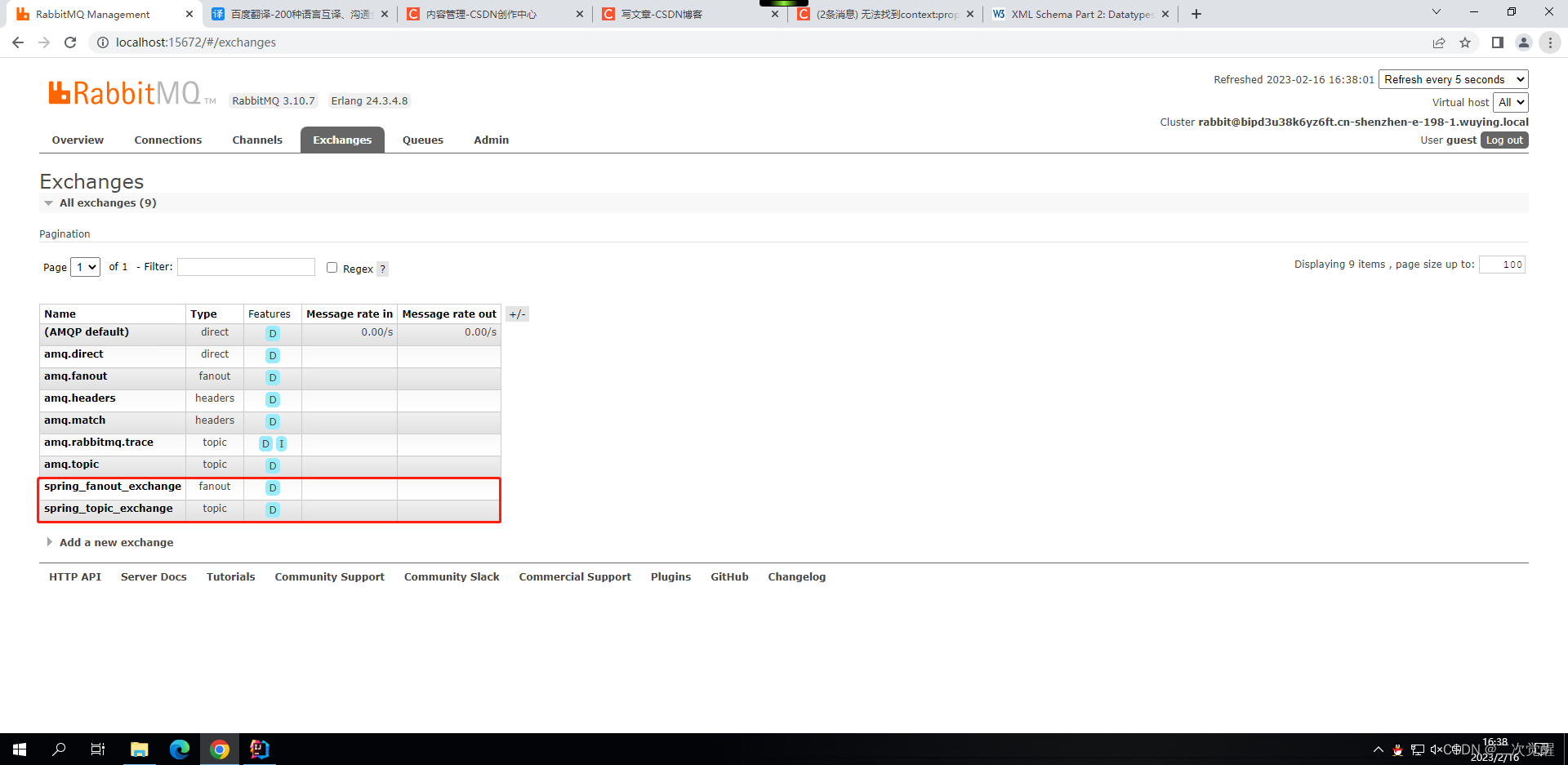The height and width of the screenshot is (765, 1568).
Task: Open Regex help question mark
Action: point(382,269)
